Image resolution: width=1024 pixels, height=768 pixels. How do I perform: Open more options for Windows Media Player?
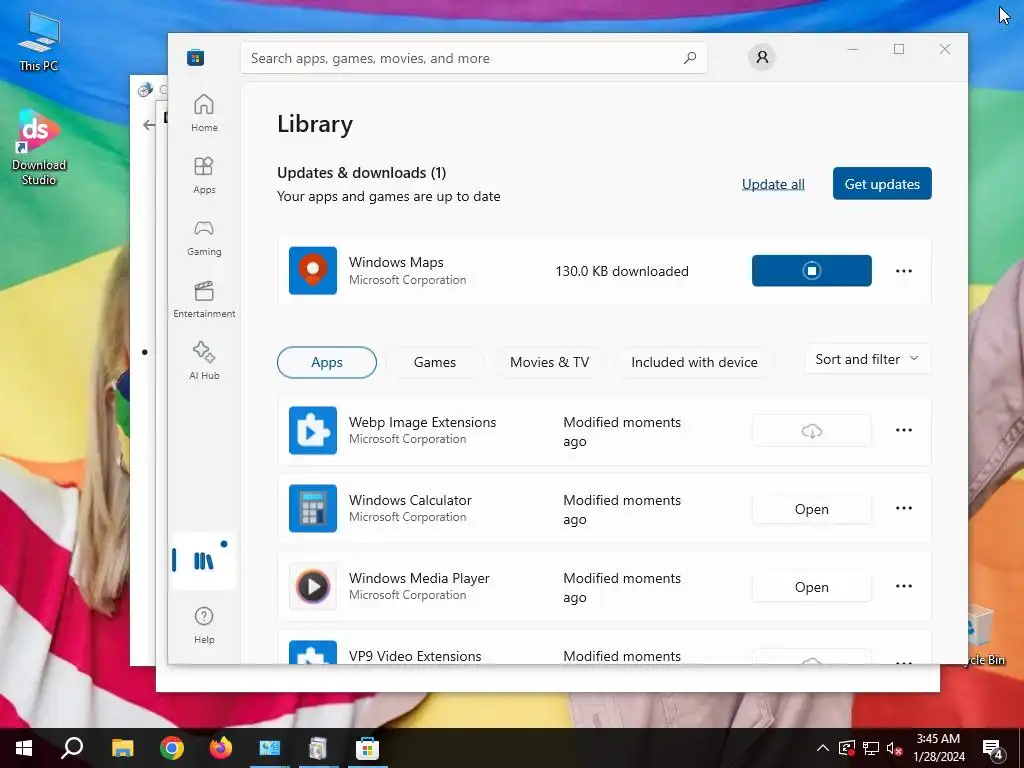pyautogui.click(x=904, y=586)
